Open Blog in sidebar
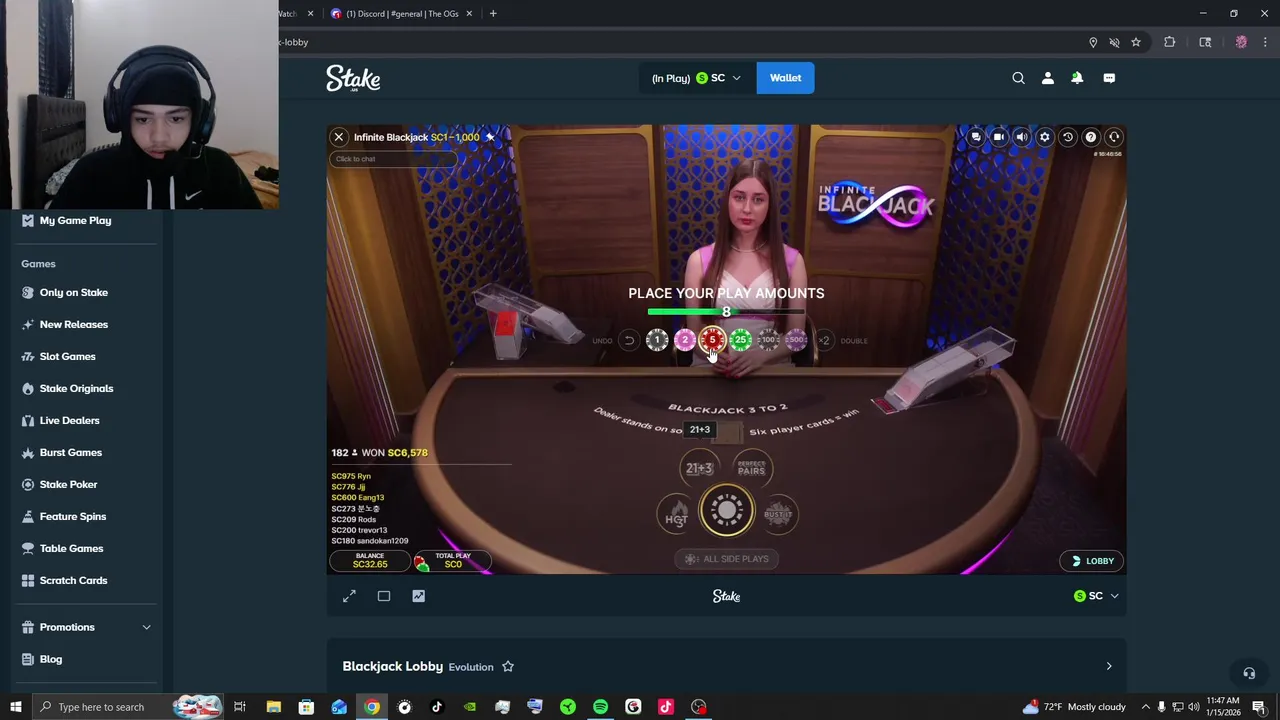Screen dimensions: 1280x720 coord(50,659)
